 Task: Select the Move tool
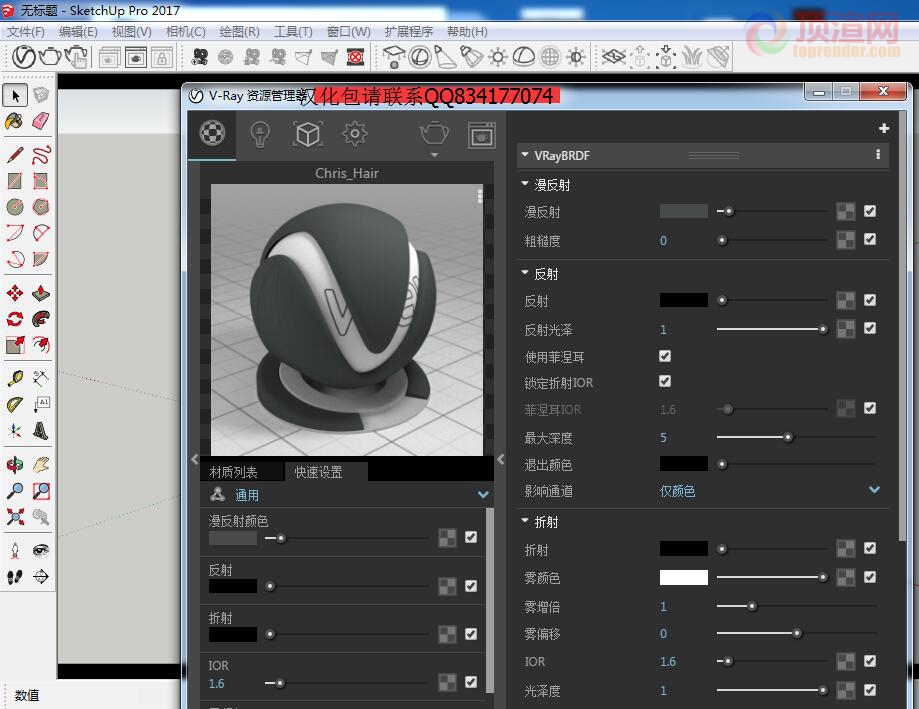click(x=15, y=292)
